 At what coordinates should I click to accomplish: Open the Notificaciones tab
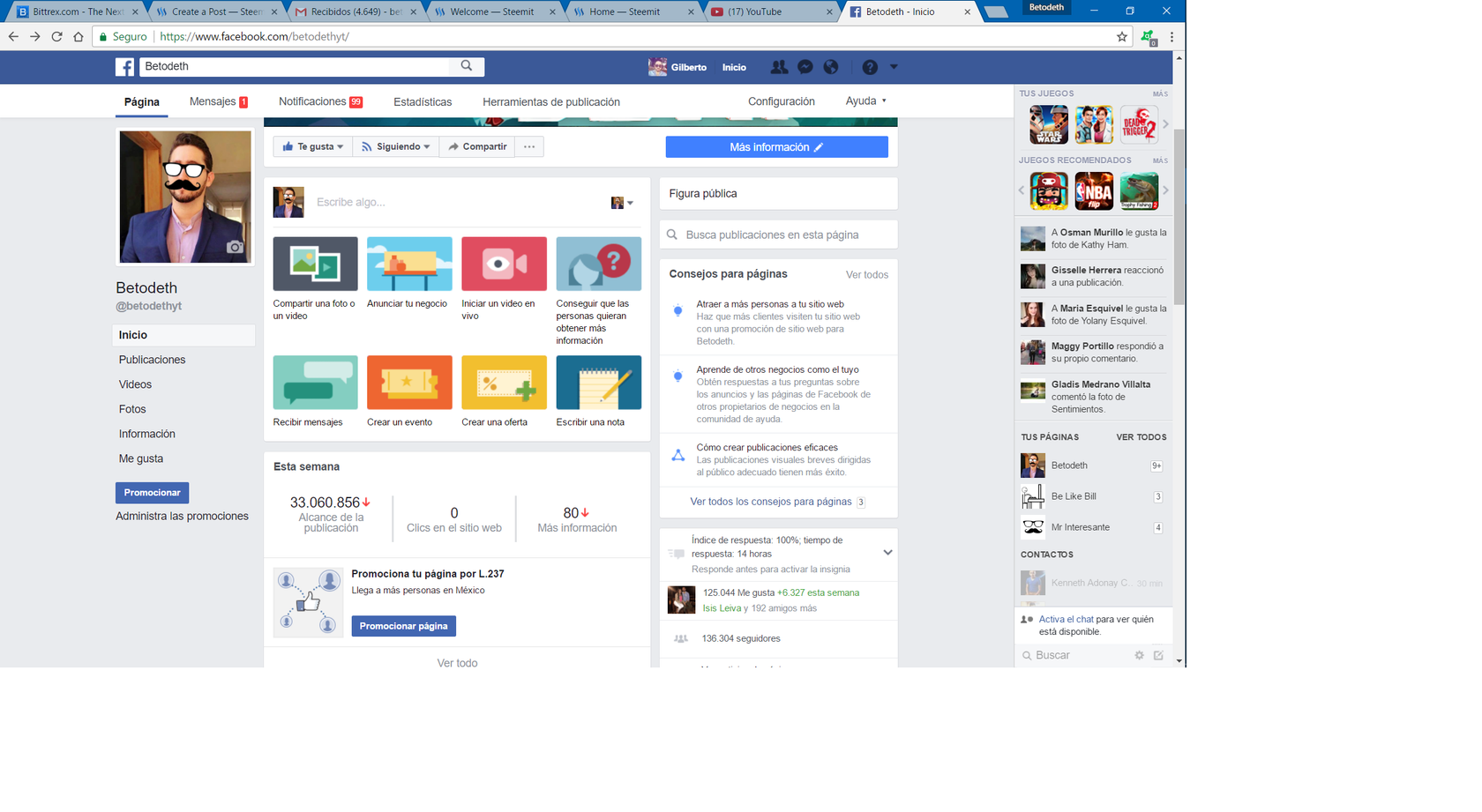pos(321,101)
